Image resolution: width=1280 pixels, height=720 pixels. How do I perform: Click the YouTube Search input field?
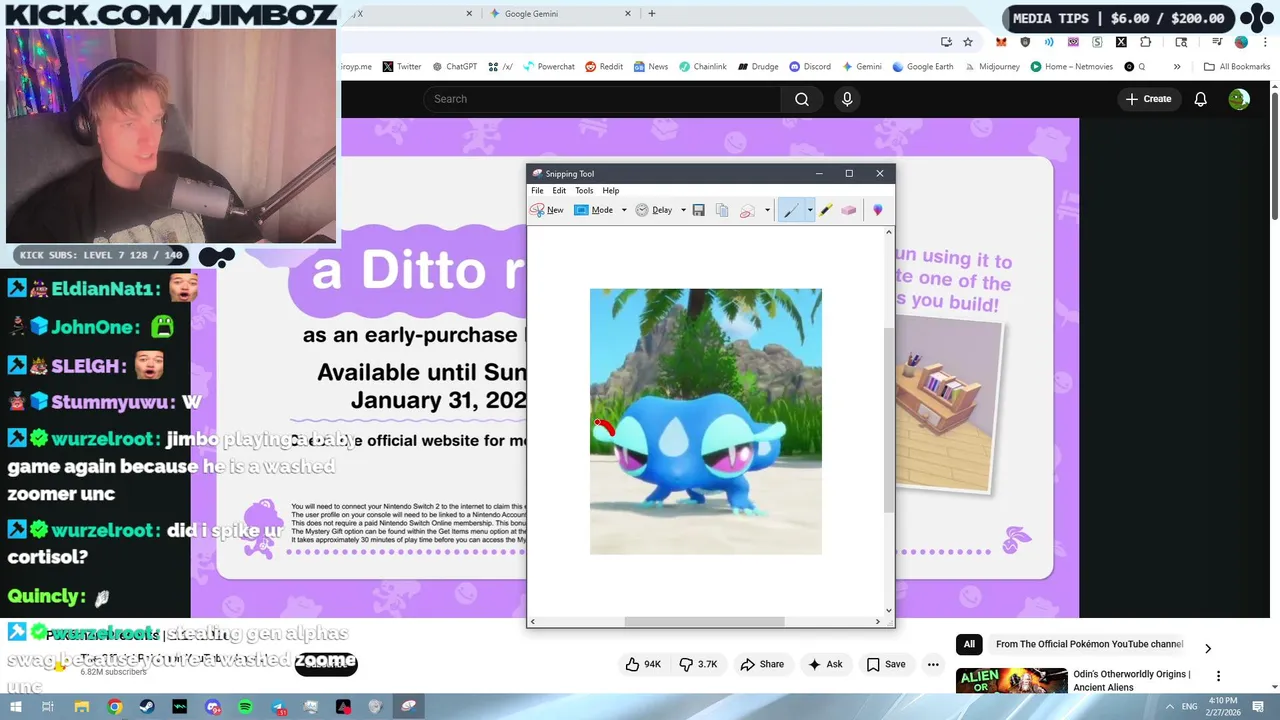(x=602, y=99)
